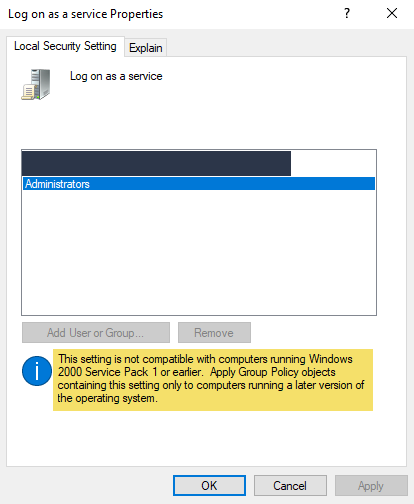Dismiss the dialog with Cancel
This screenshot has height=504, width=414.
[x=290, y=485]
